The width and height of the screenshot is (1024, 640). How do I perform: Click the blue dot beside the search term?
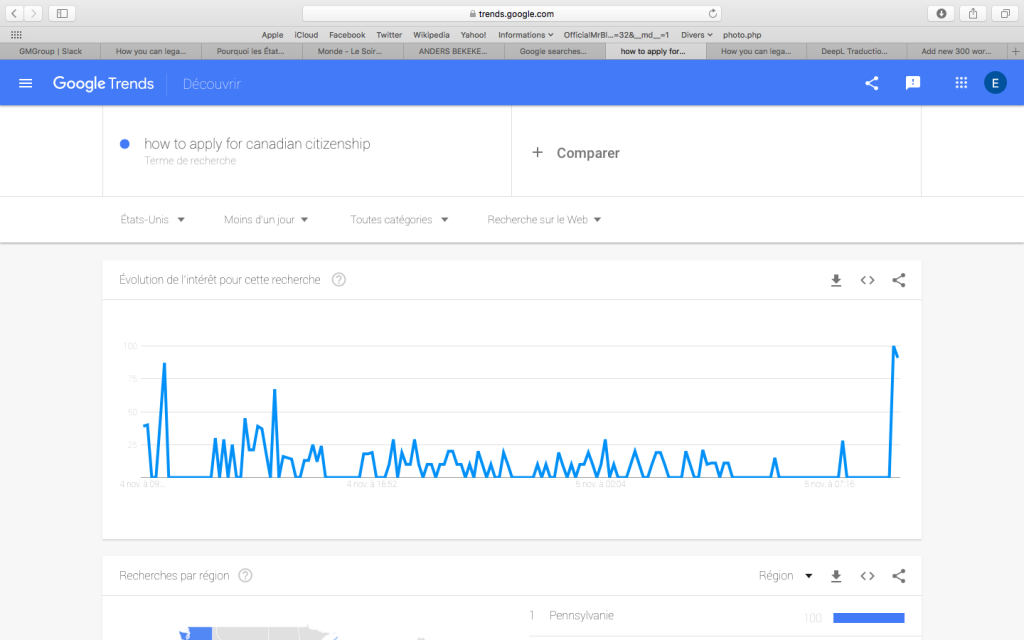(124, 144)
